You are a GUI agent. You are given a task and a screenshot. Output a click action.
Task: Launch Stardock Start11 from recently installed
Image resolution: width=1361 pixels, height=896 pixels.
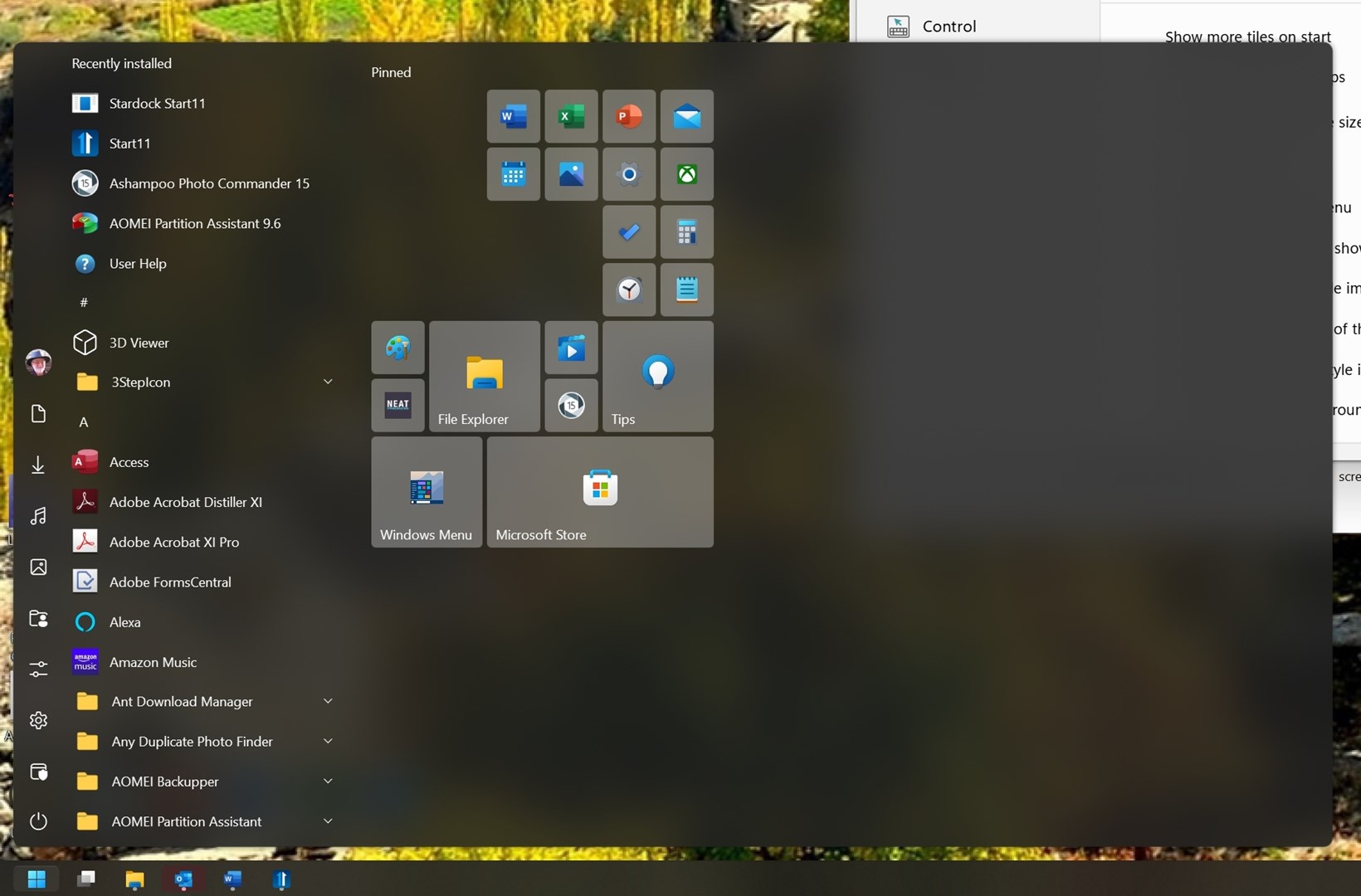pos(203,103)
